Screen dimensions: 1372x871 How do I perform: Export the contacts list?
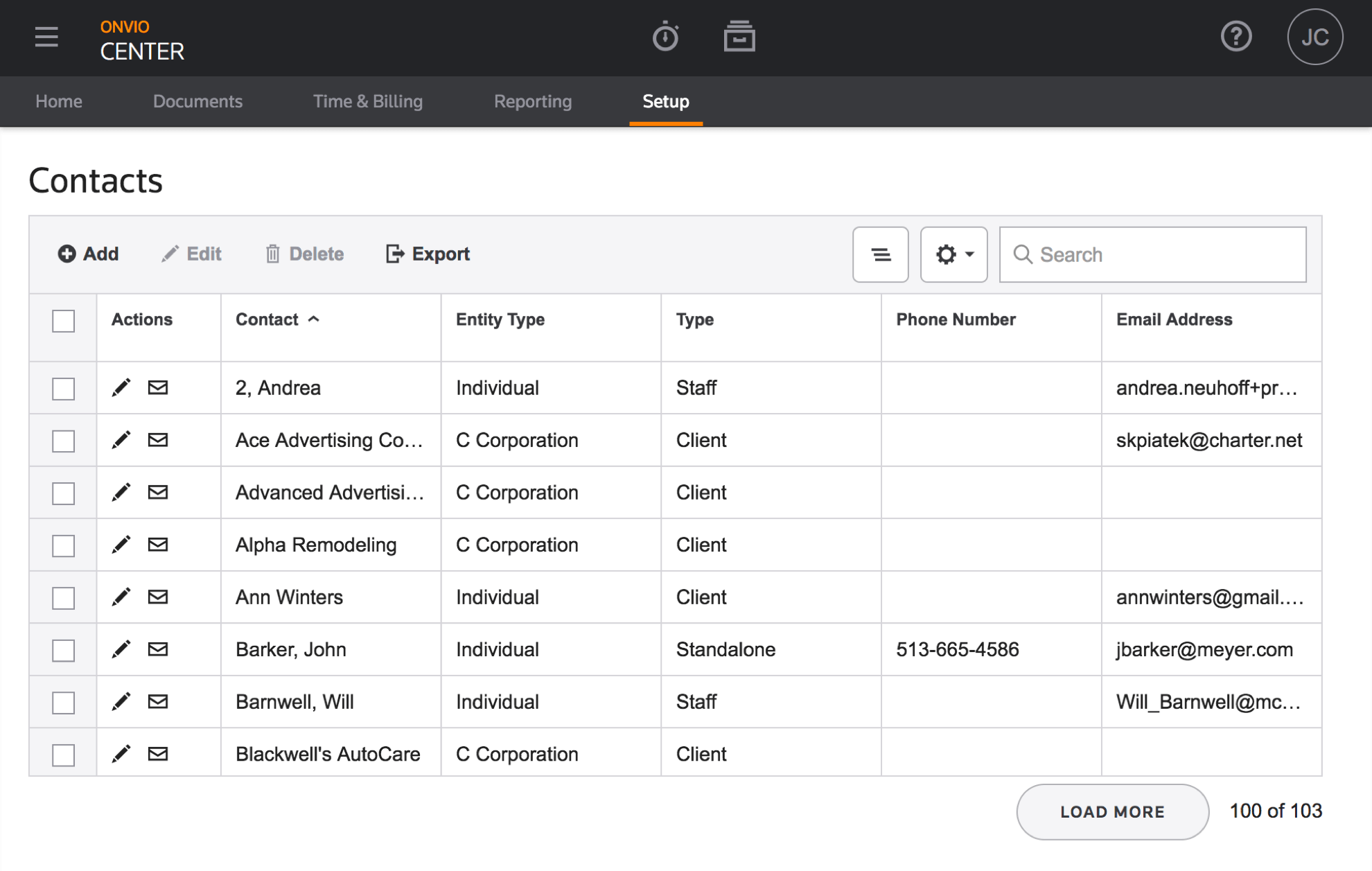click(428, 254)
